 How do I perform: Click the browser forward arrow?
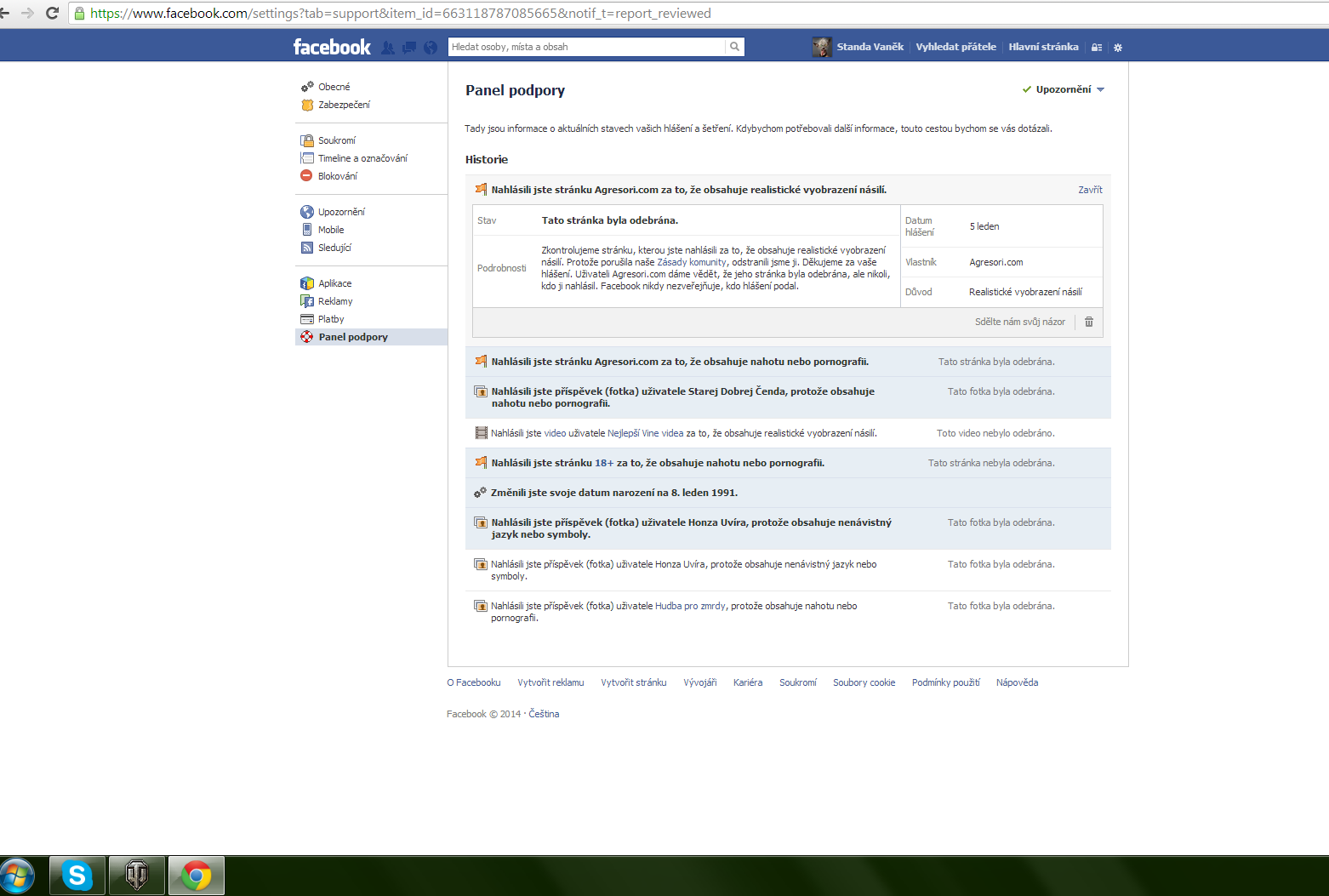tap(28, 13)
